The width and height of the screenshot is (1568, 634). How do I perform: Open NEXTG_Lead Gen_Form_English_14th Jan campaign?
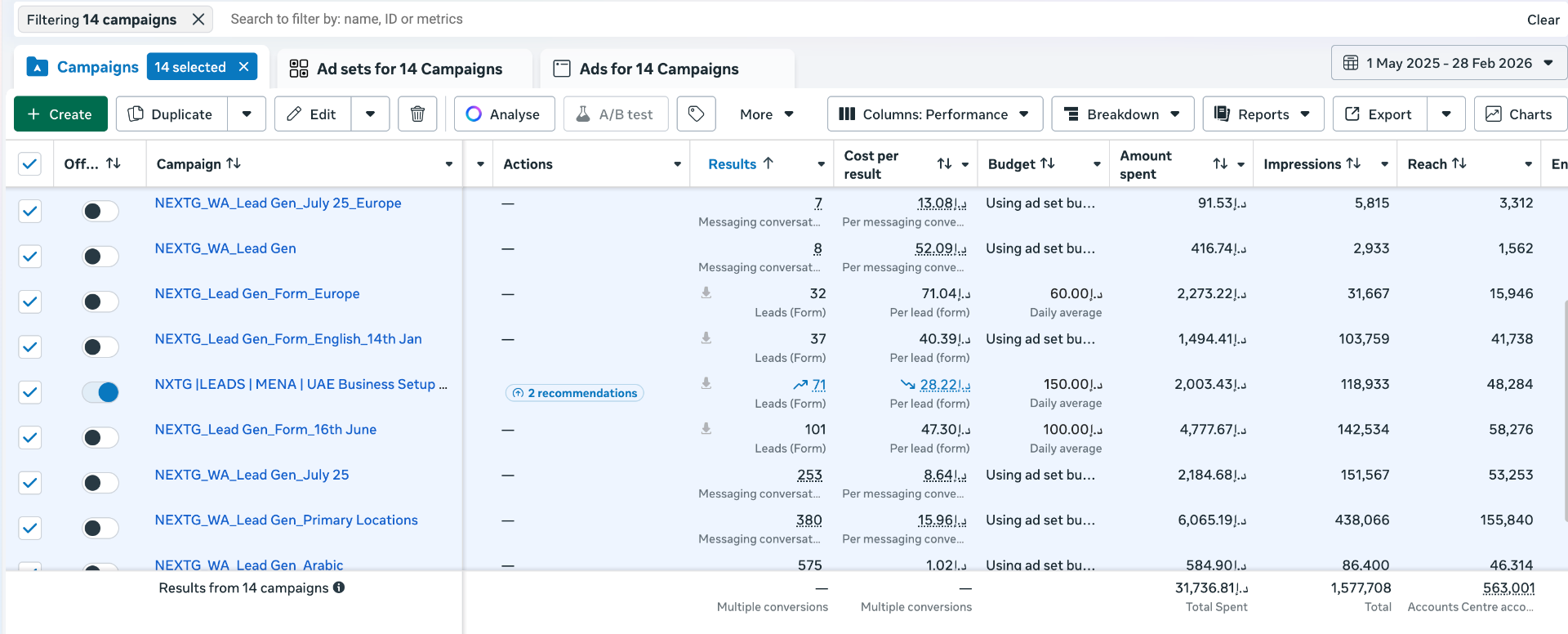coord(288,338)
